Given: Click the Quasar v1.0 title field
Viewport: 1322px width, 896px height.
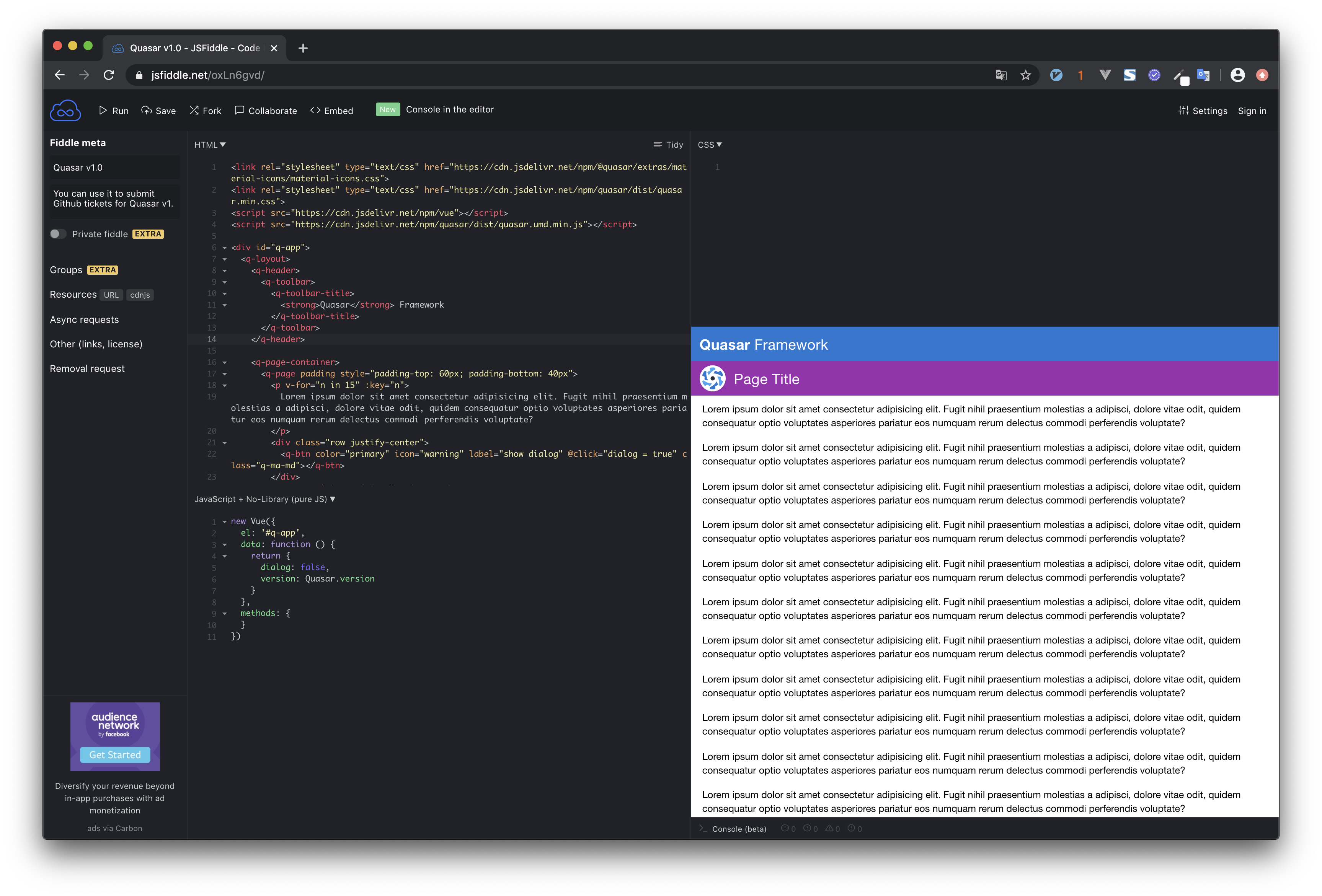Looking at the screenshot, I should click(x=114, y=168).
